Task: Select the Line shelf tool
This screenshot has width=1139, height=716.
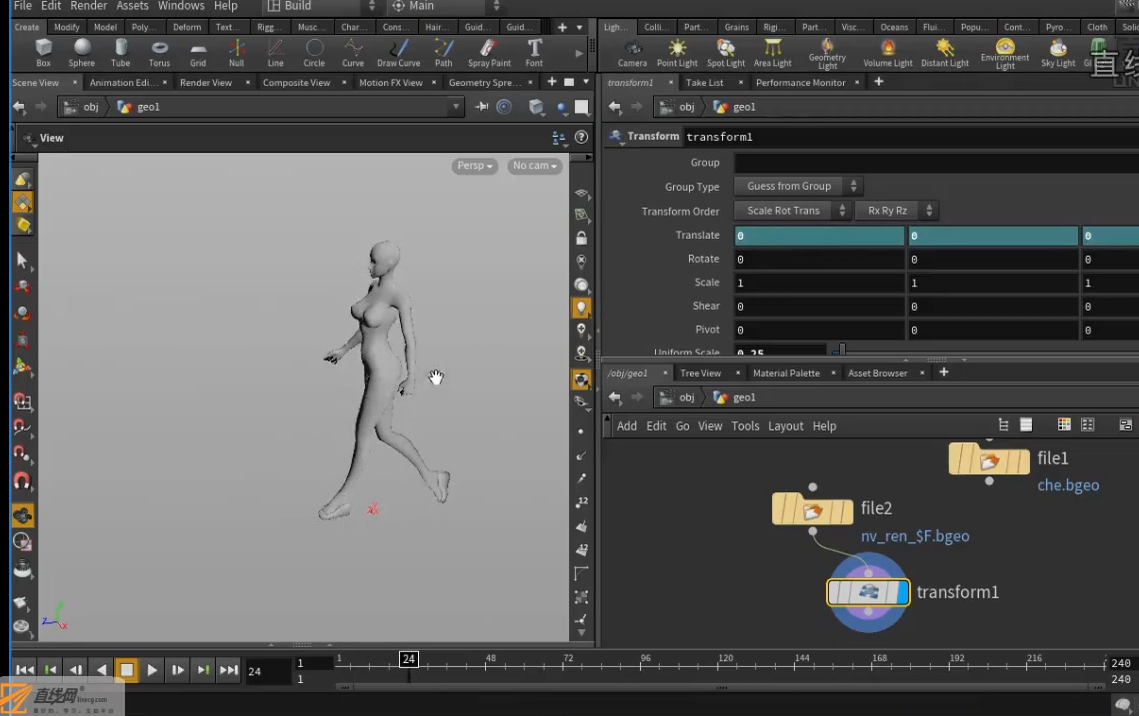Action: click(275, 53)
